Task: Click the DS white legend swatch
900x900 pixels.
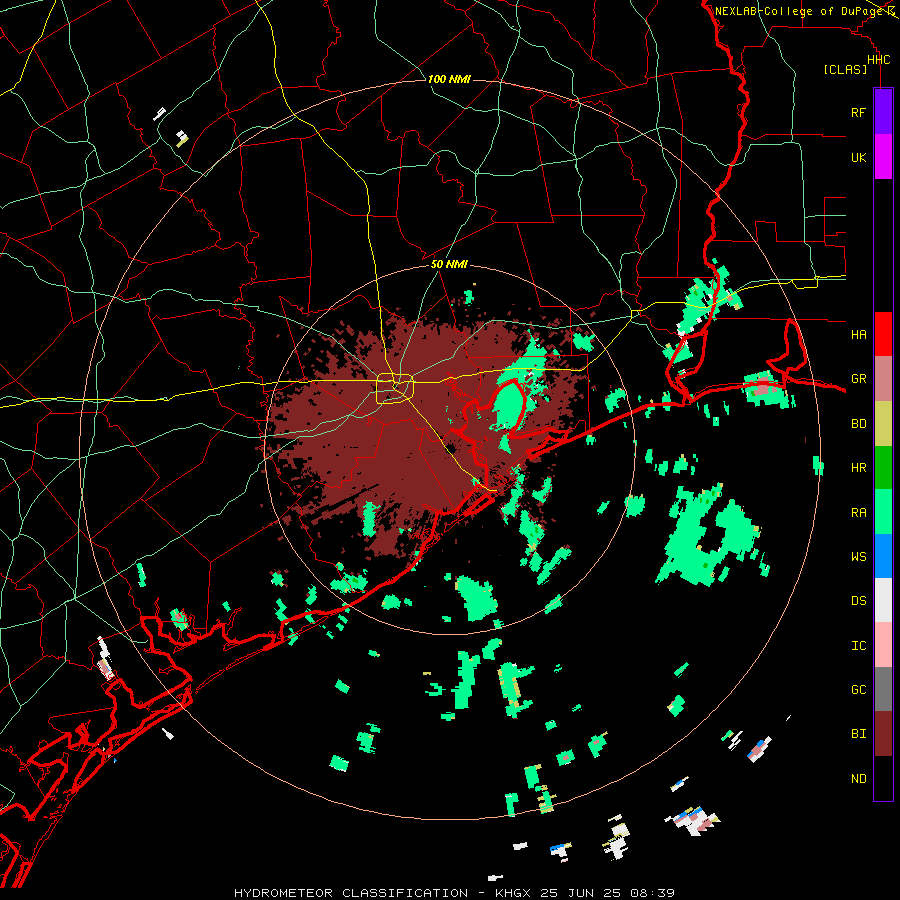Action: (883, 600)
